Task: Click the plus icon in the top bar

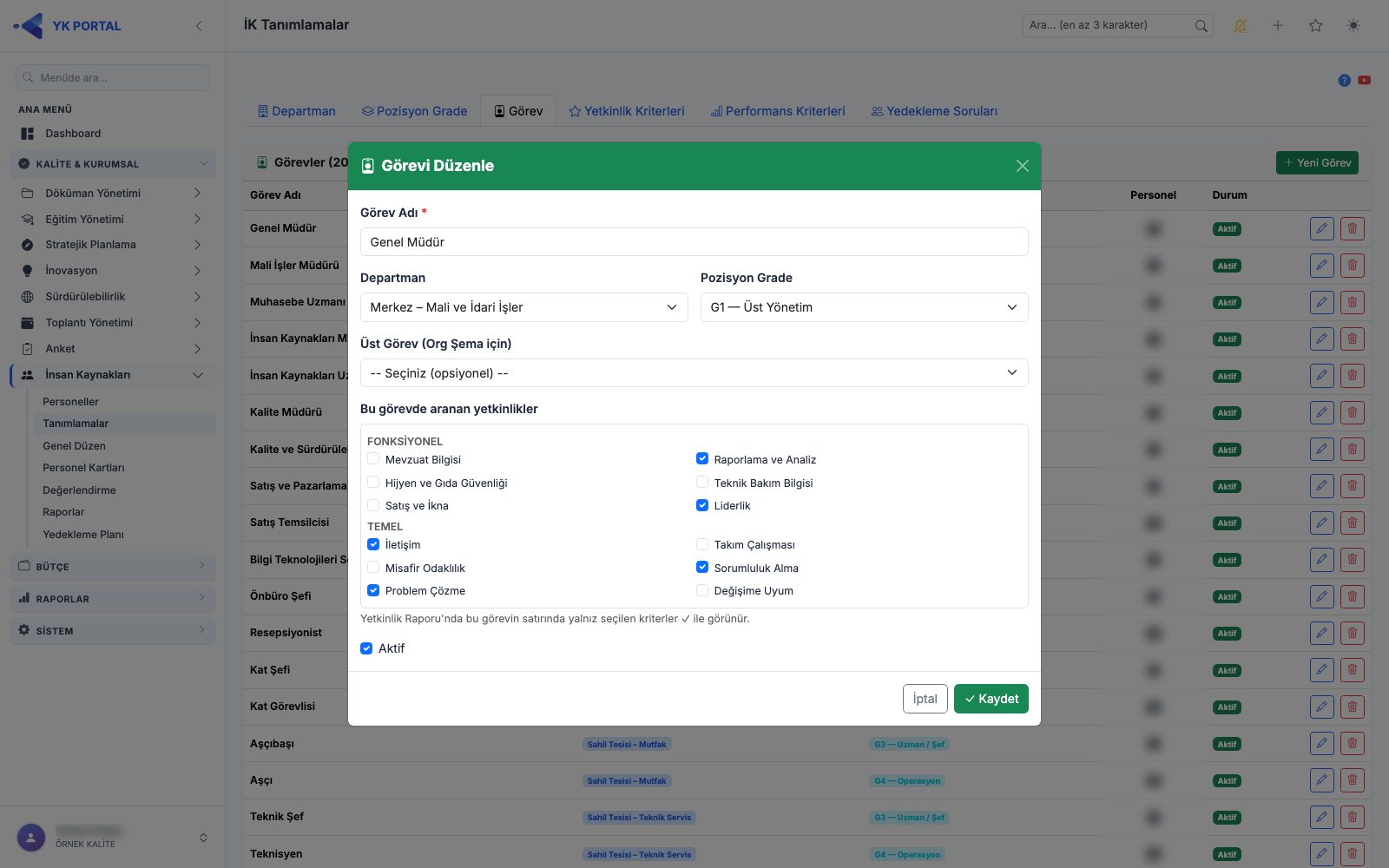Action: point(1278,26)
